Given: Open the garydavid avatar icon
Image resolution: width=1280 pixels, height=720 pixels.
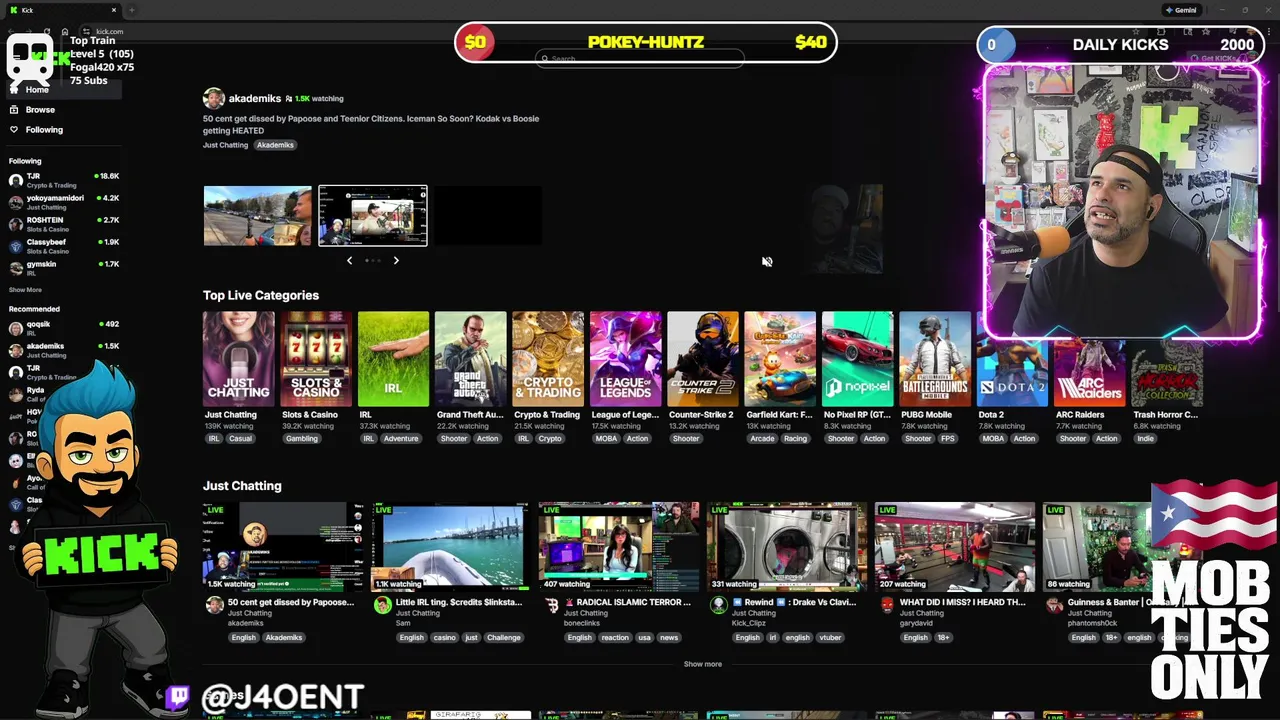Looking at the screenshot, I should 886,605.
